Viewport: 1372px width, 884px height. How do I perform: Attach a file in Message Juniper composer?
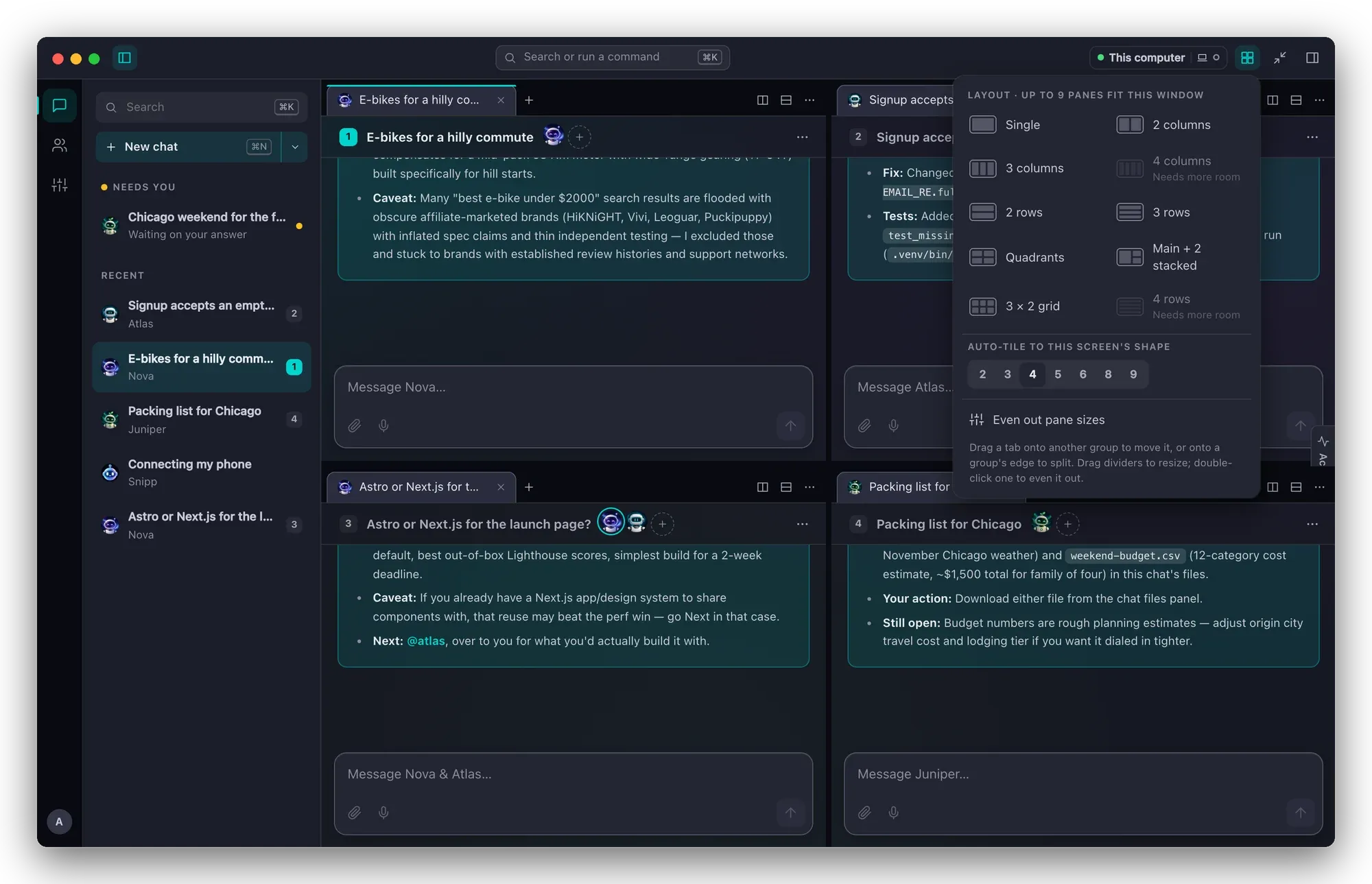(864, 813)
